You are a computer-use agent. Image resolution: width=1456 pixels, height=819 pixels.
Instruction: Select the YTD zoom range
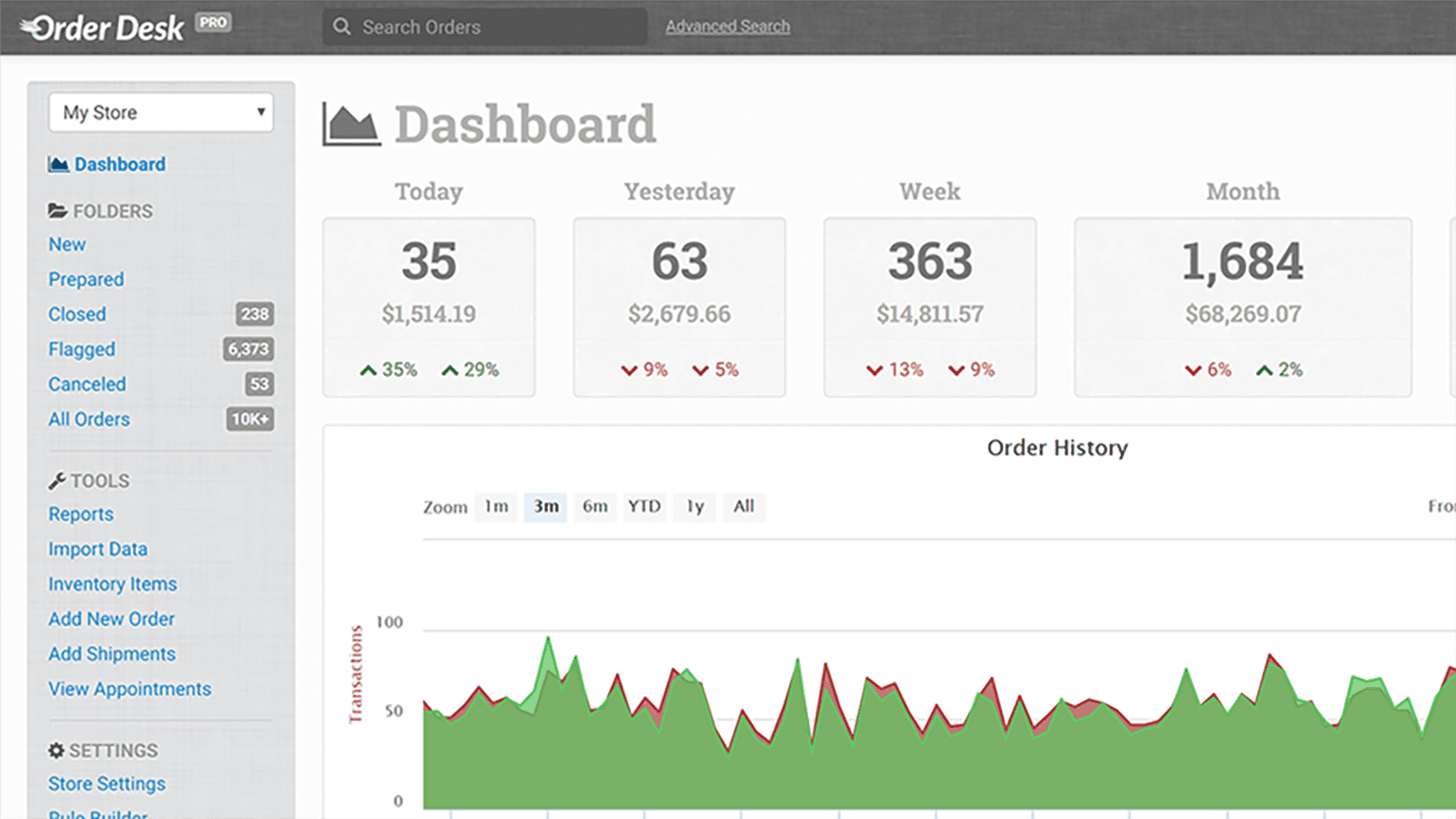point(644,507)
